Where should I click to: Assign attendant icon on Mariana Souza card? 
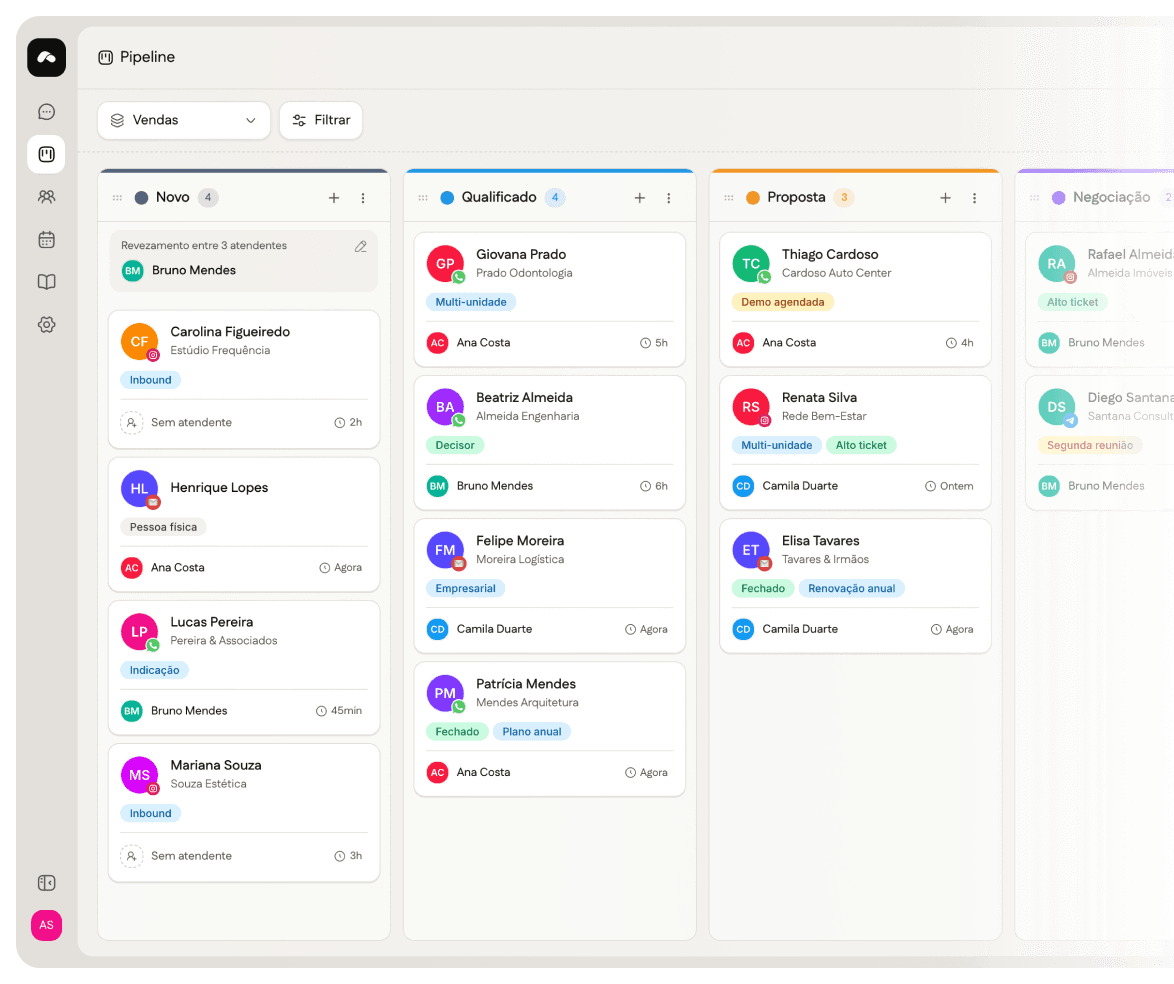[x=132, y=856]
